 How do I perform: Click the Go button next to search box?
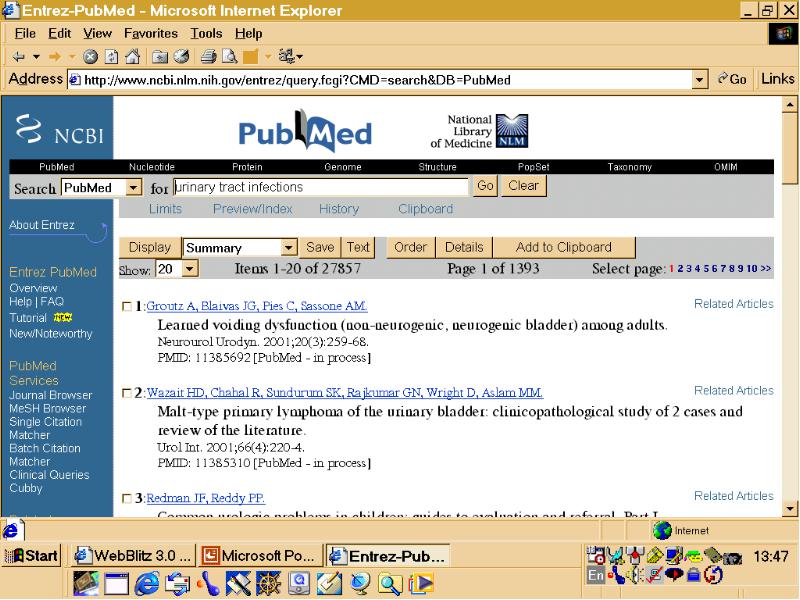[485, 186]
